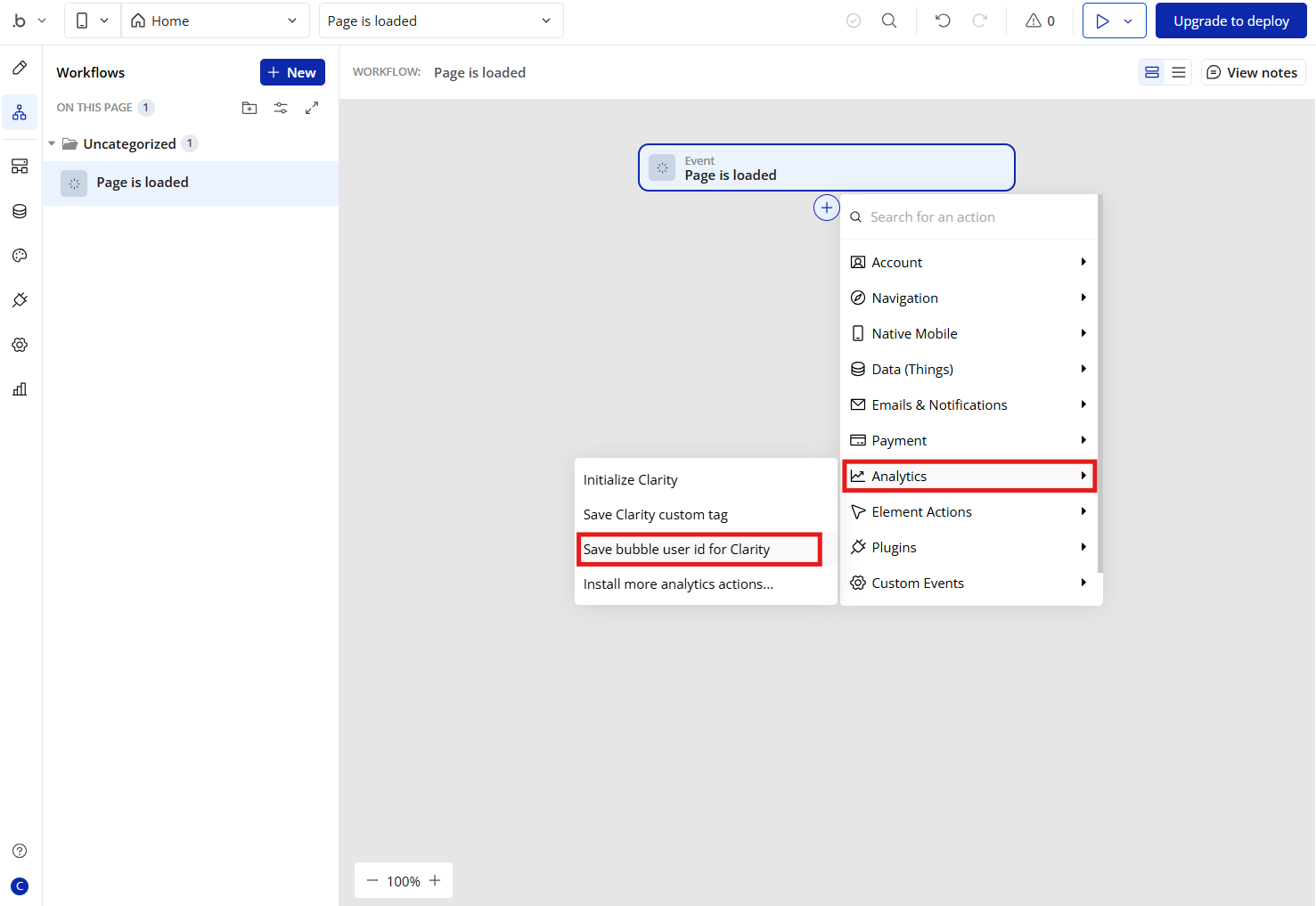This screenshot has width=1316, height=906.
Task: Switch to the card layout view toggle
Action: 1152,72
